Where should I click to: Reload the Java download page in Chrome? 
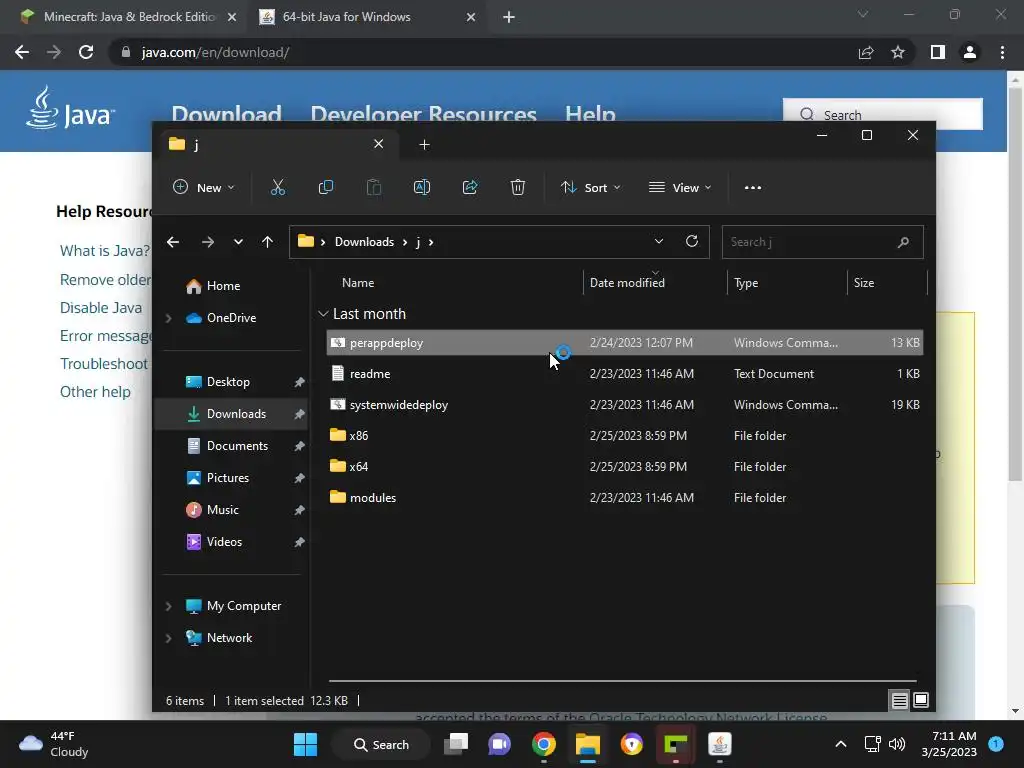pos(86,52)
